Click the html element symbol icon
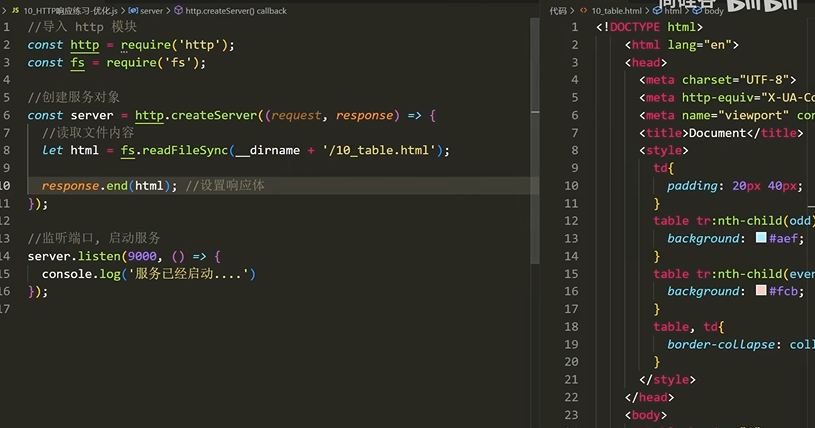815x428 pixels. (x=658, y=10)
